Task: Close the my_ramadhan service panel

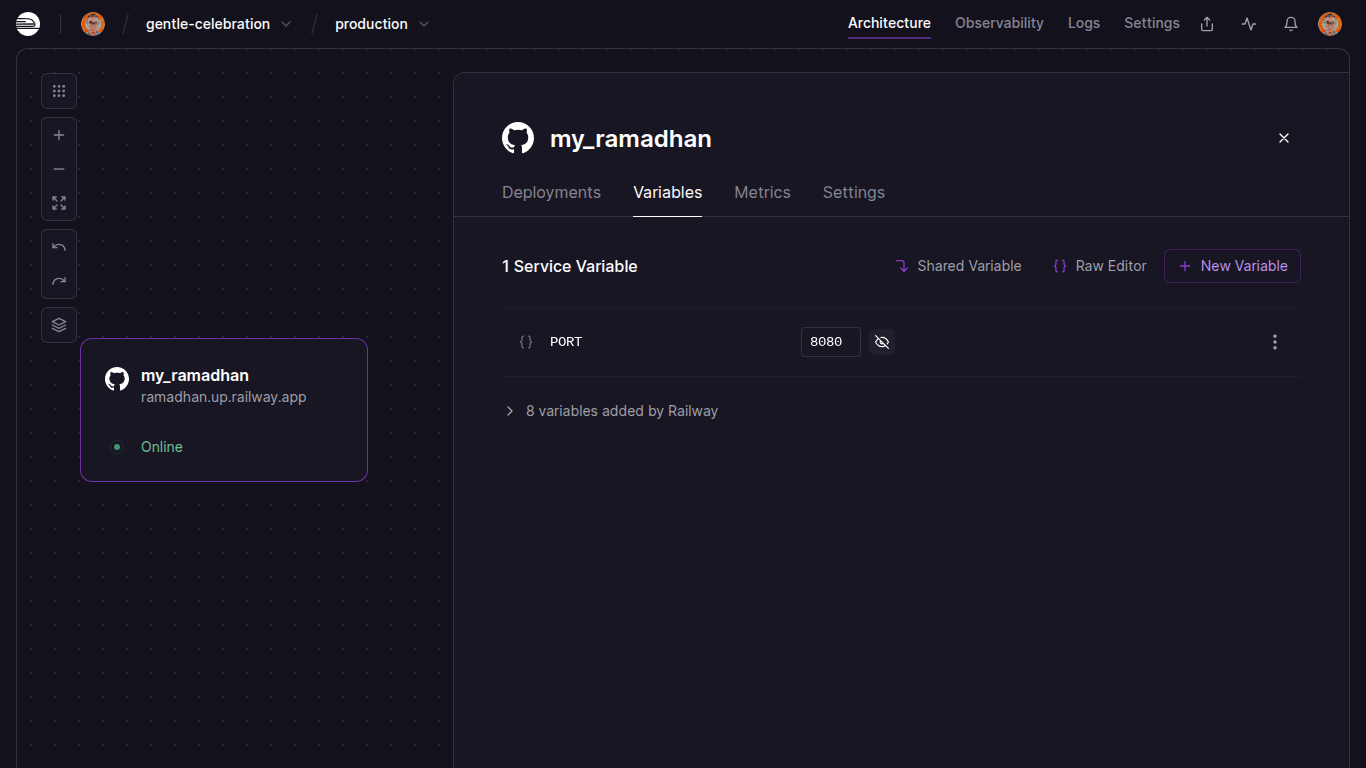Action: pos(1284,138)
